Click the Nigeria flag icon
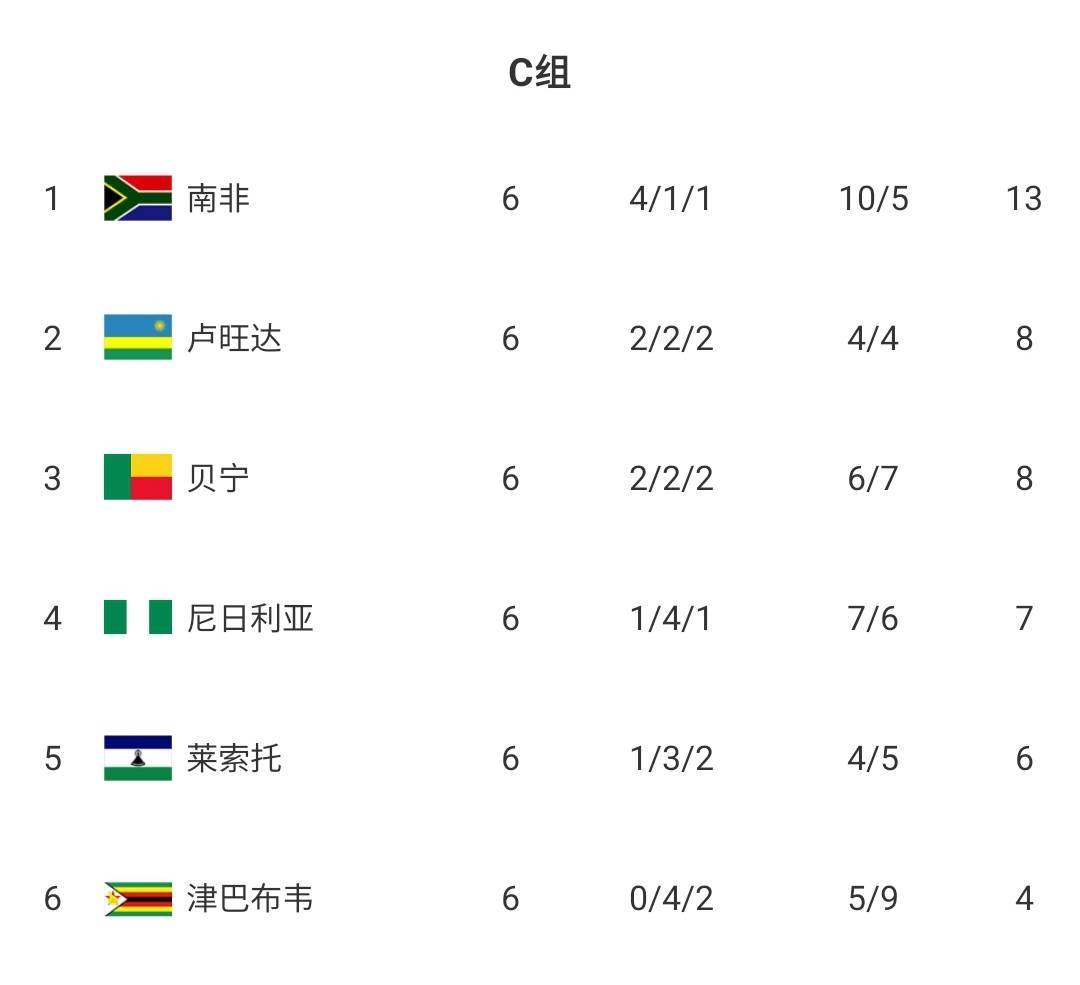Image resolution: width=1080 pixels, height=985 pixels. (x=138, y=618)
